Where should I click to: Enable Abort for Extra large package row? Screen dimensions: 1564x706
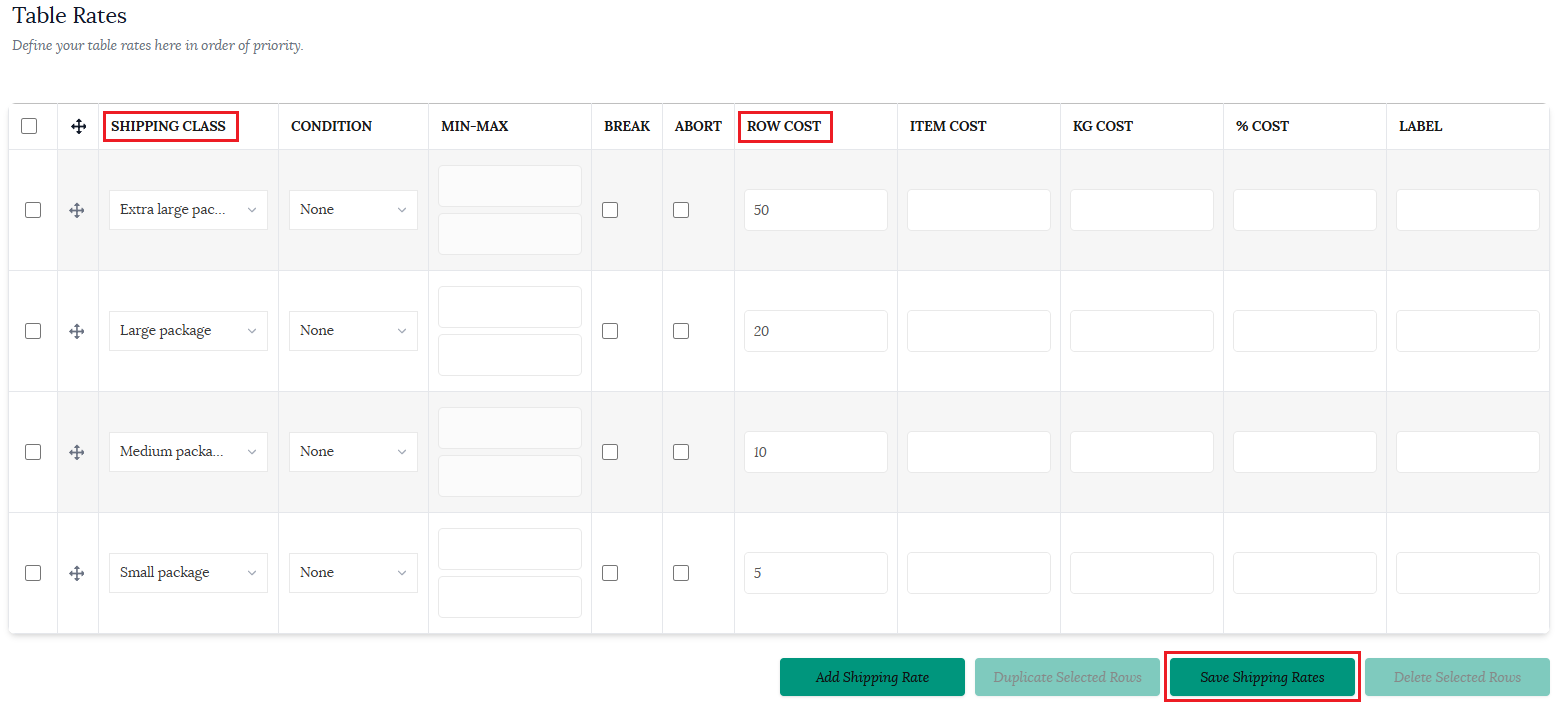click(x=681, y=210)
